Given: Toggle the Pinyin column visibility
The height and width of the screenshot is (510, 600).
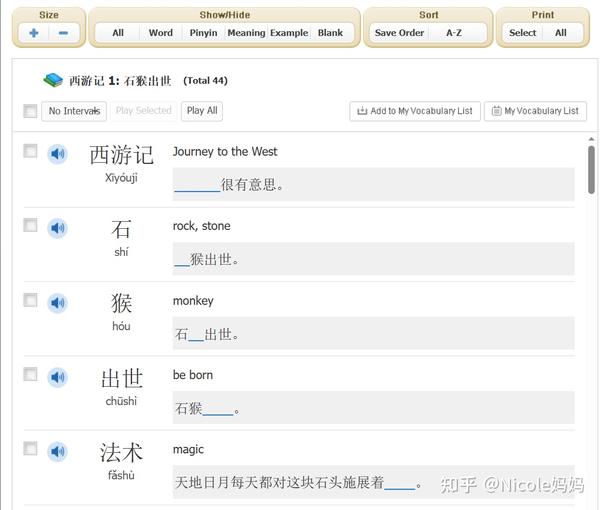Looking at the screenshot, I should pos(203,33).
